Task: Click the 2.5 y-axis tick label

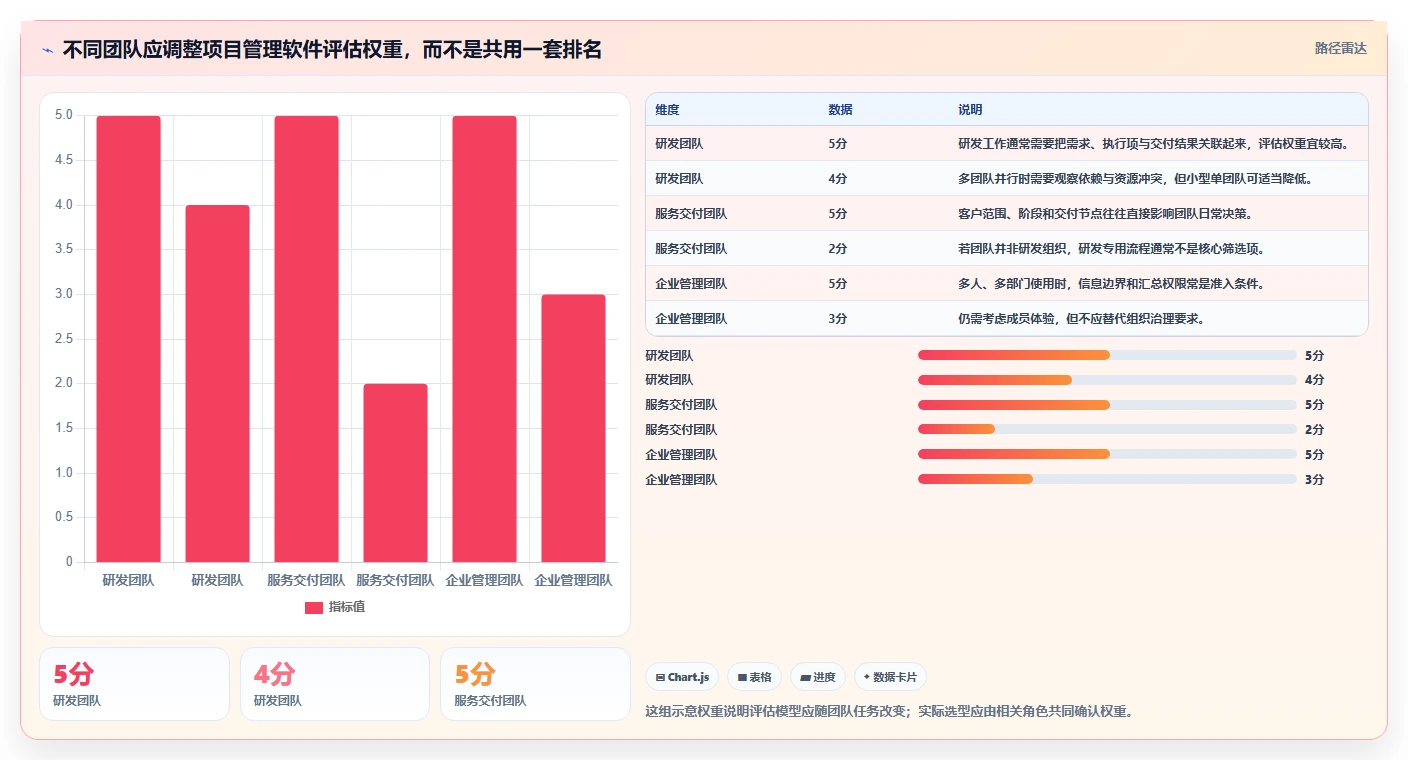Action: click(x=63, y=339)
